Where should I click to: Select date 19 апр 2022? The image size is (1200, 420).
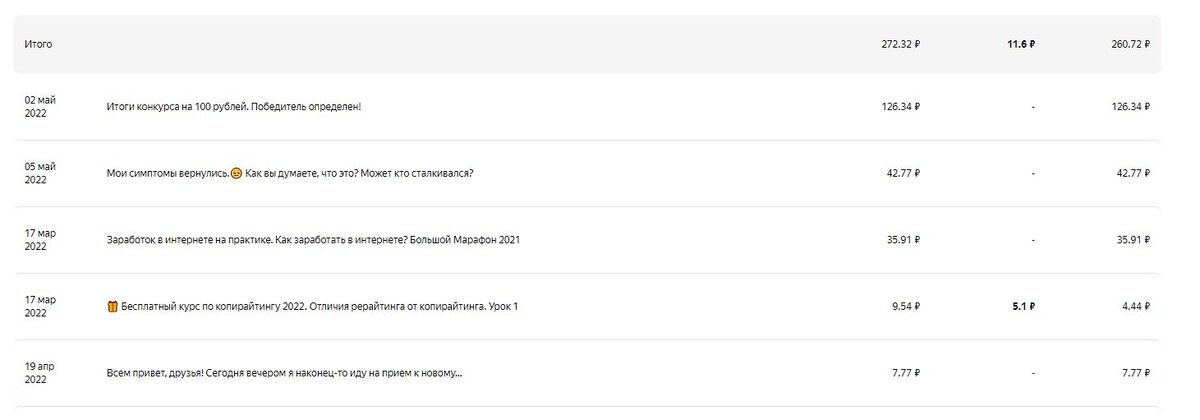point(40,373)
